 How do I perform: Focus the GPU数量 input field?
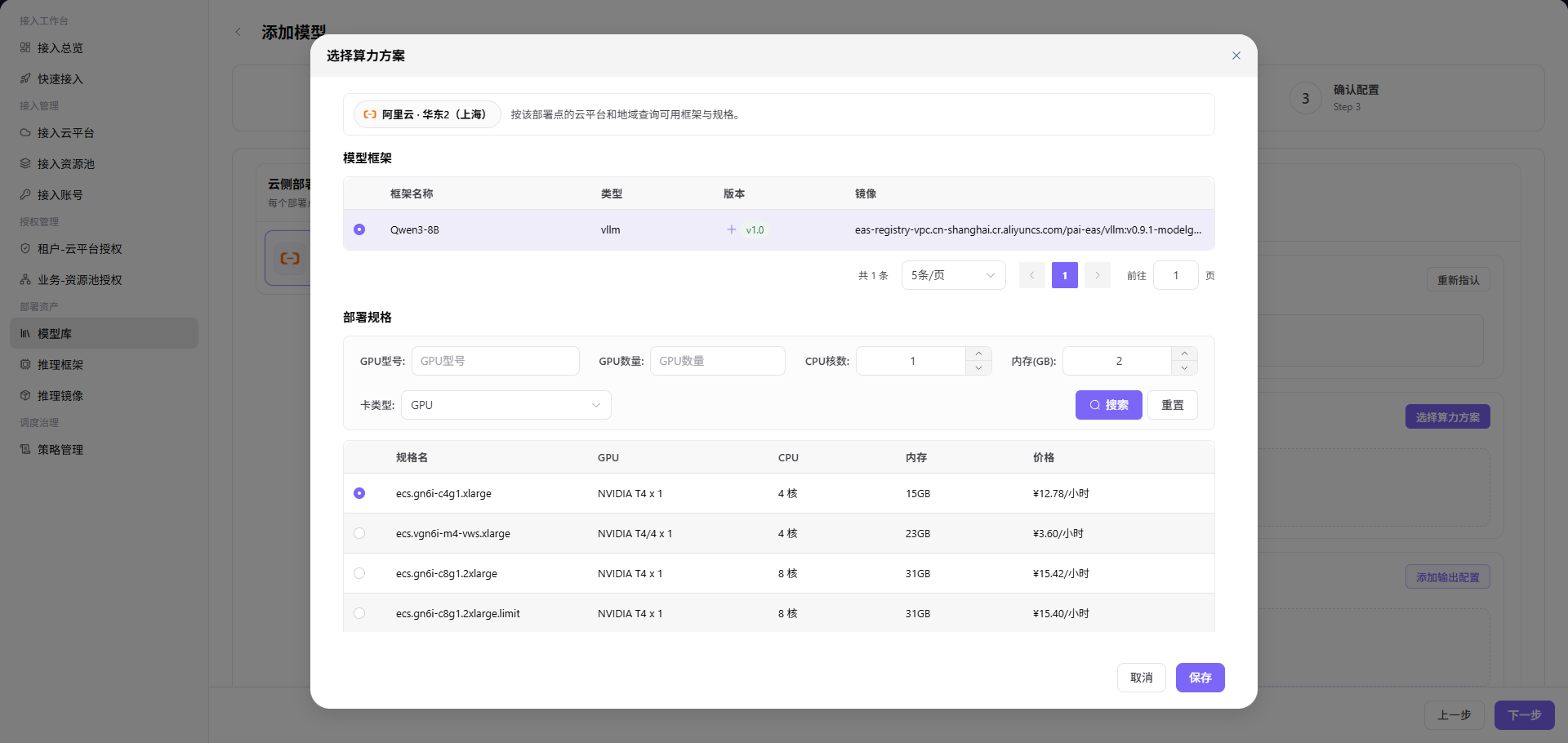(718, 361)
